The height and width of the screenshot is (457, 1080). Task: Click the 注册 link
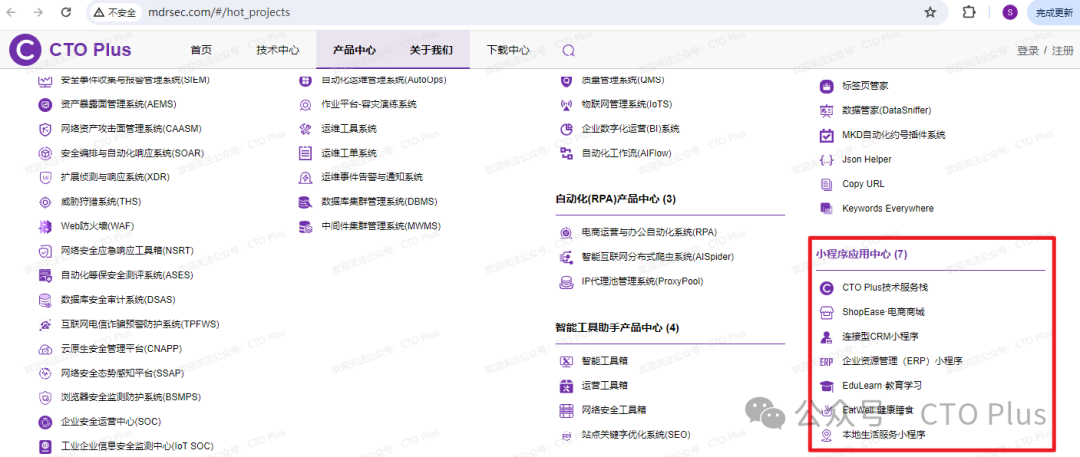[x=1063, y=51]
